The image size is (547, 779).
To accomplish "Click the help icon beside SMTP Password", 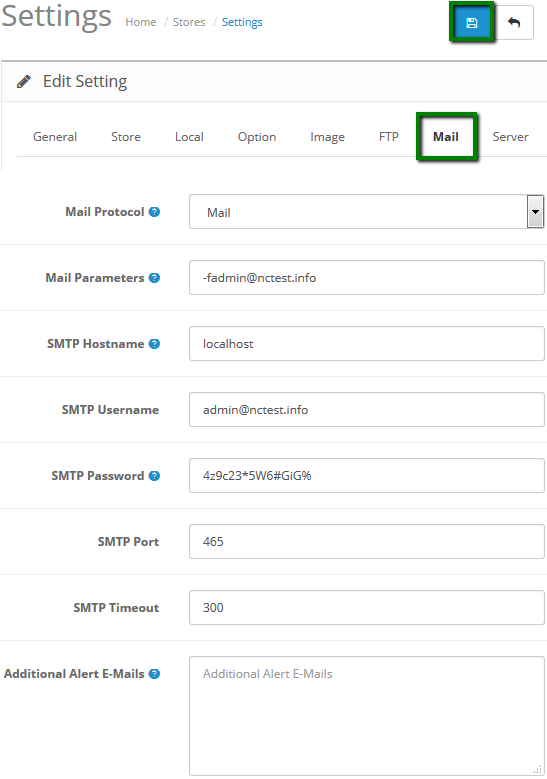I will click(x=155, y=476).
